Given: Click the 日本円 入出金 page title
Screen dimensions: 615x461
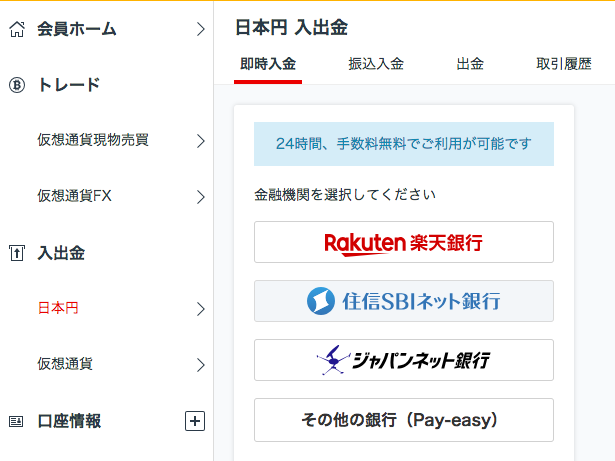Looking at the screenshot, I should [x=291, y=28].
